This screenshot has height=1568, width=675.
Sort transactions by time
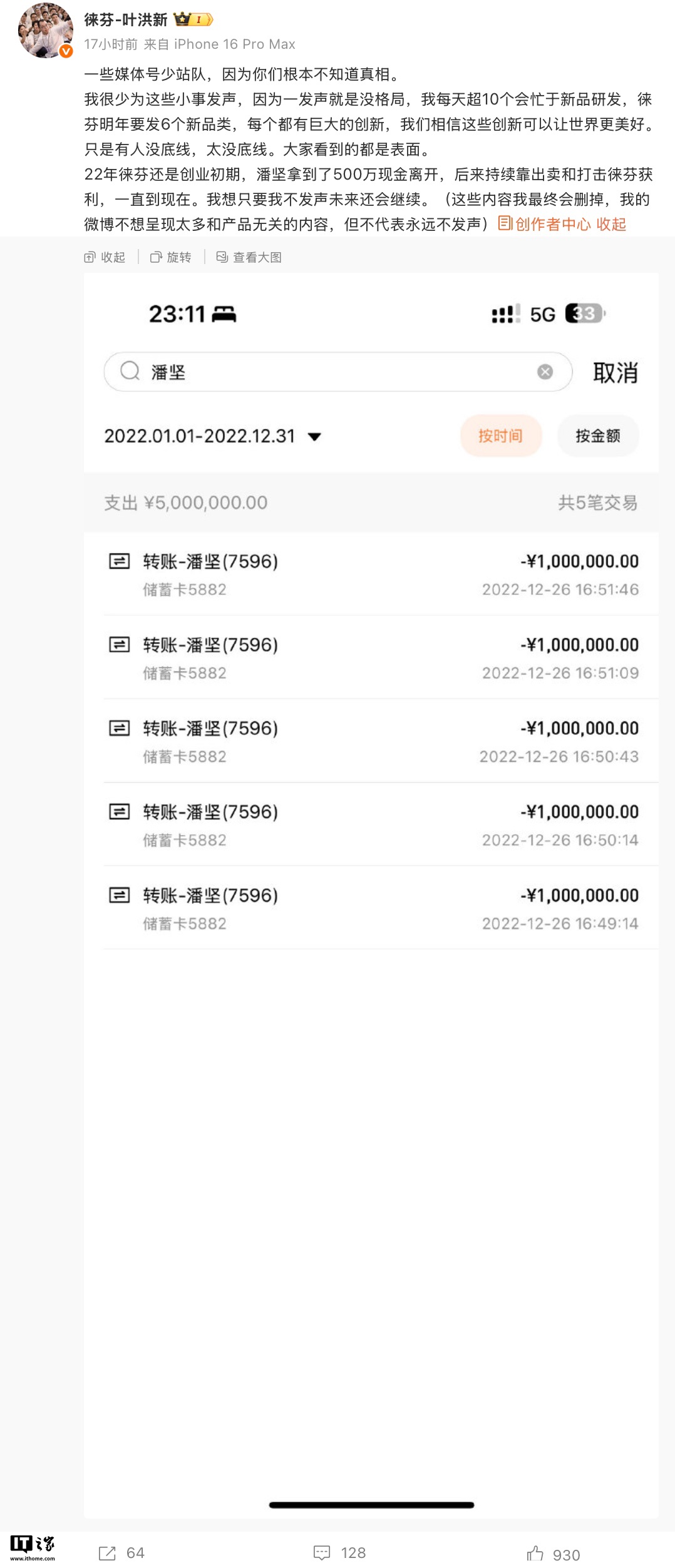pyautogui.click(x=500, y=436)
